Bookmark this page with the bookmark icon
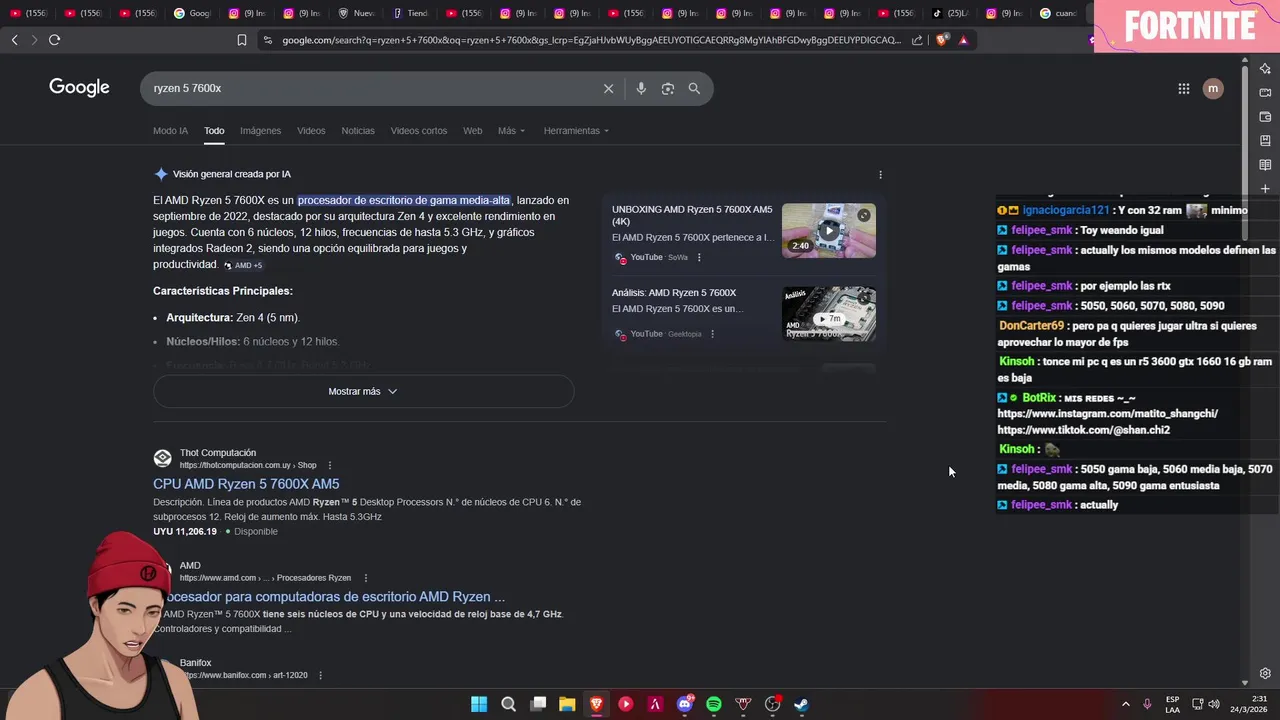This screenshot has height=720, width=1280. click(x=241, y=40)
